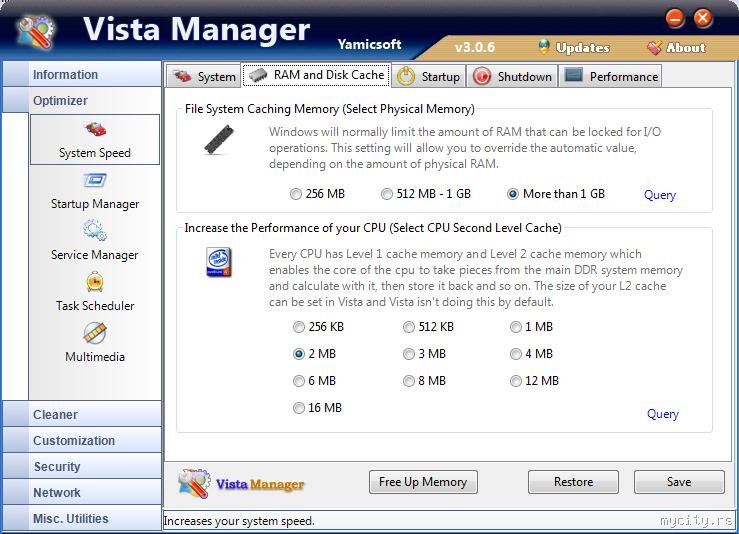
Task: Choose 16 MB L2 cache size
Action: [x=318, y=408]
